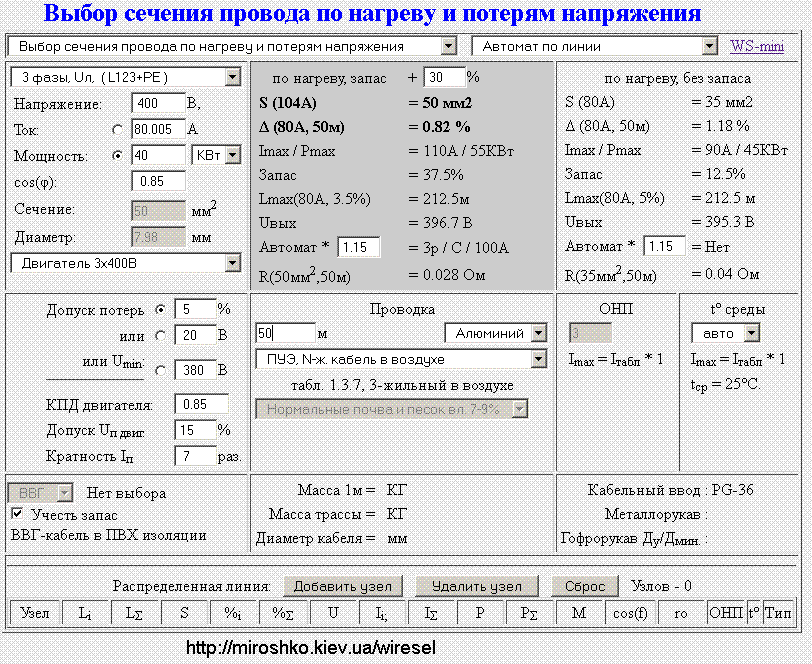Open the phase type dropdown (3 фазы, Uл)

point(126,78)
